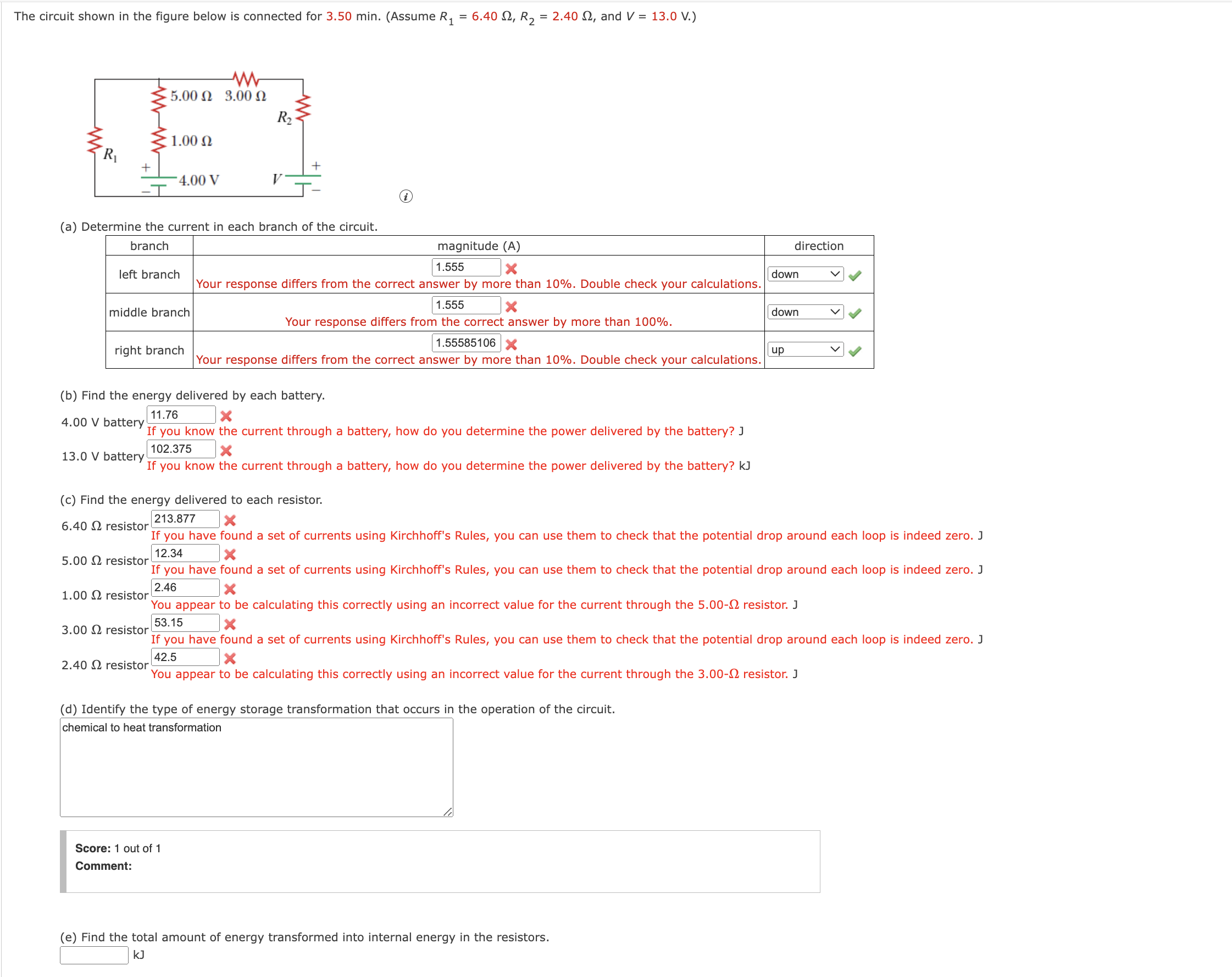Click the 13.0 V battery energy field
The height and width of the screenshot is (977, 1232).
181,449
